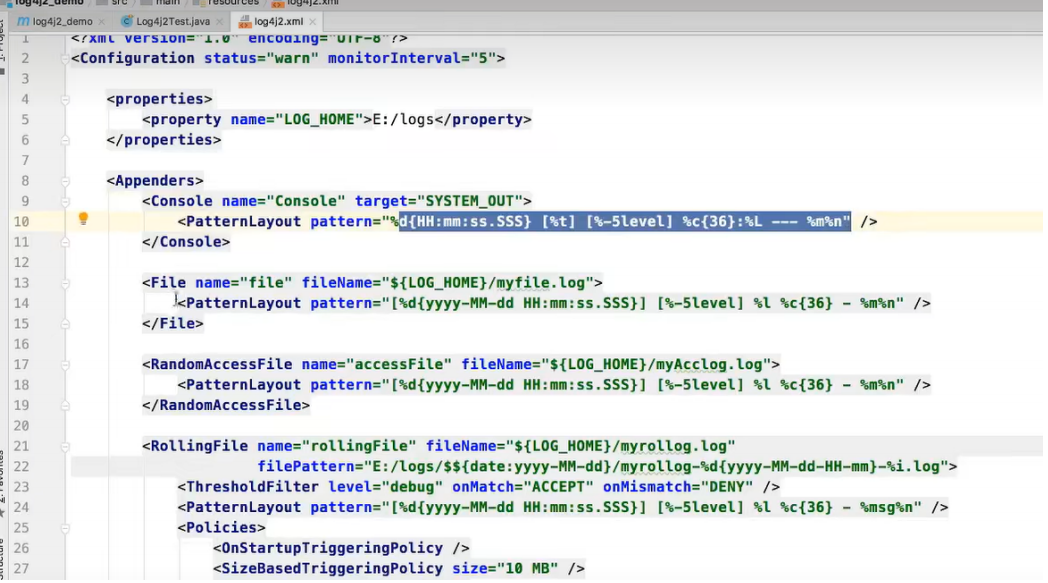Image resolution: width=1048 pixels, height=583 pixels.
Task: Click the level="debug" attribute
Action: tap(385, 487)
